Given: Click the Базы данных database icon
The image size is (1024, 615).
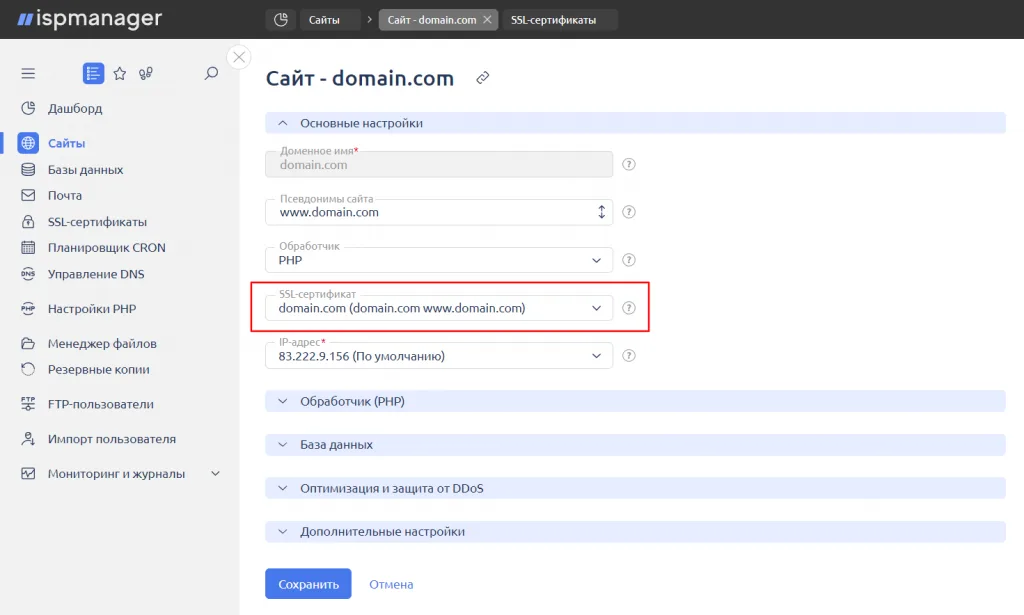Looking at the screenshot, I should [28, 169].
